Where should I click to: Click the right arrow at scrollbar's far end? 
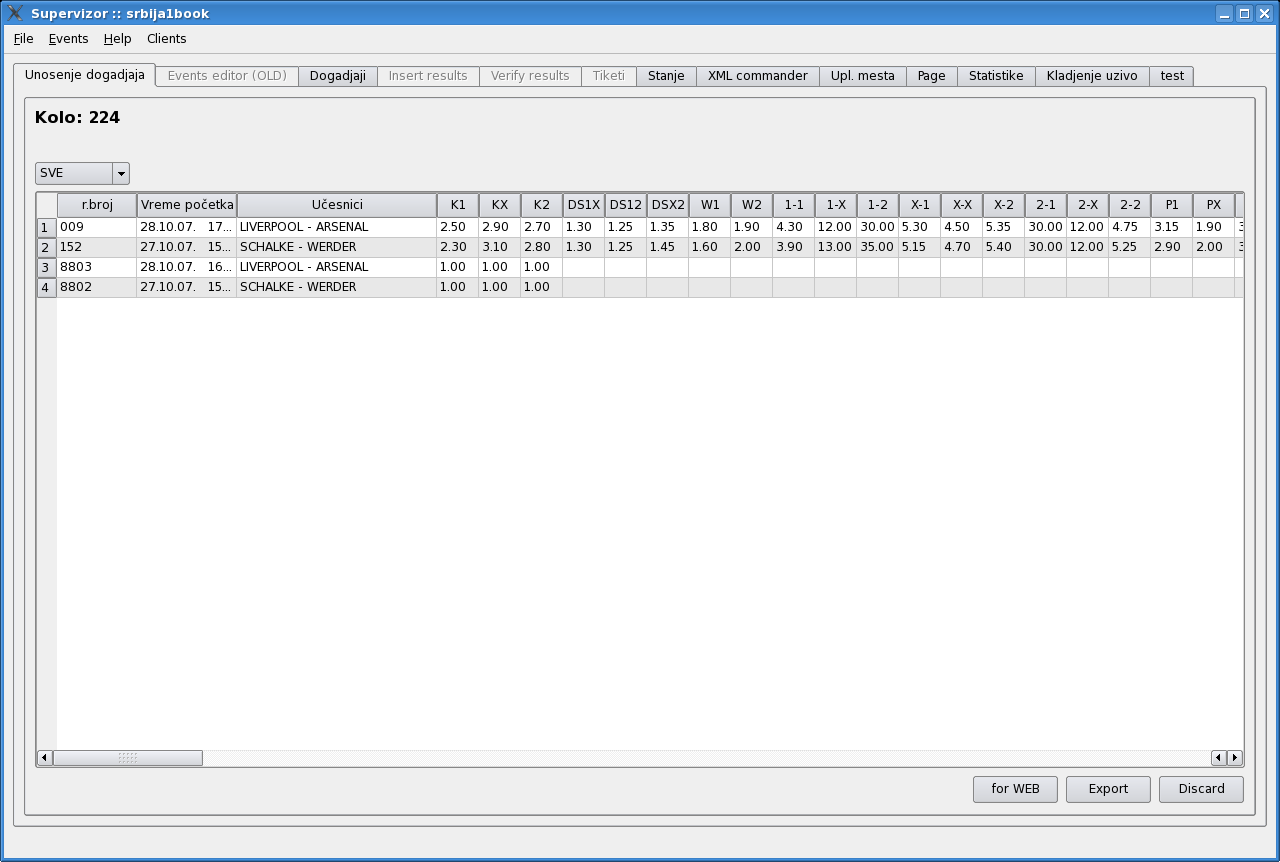coord(1235,758)
